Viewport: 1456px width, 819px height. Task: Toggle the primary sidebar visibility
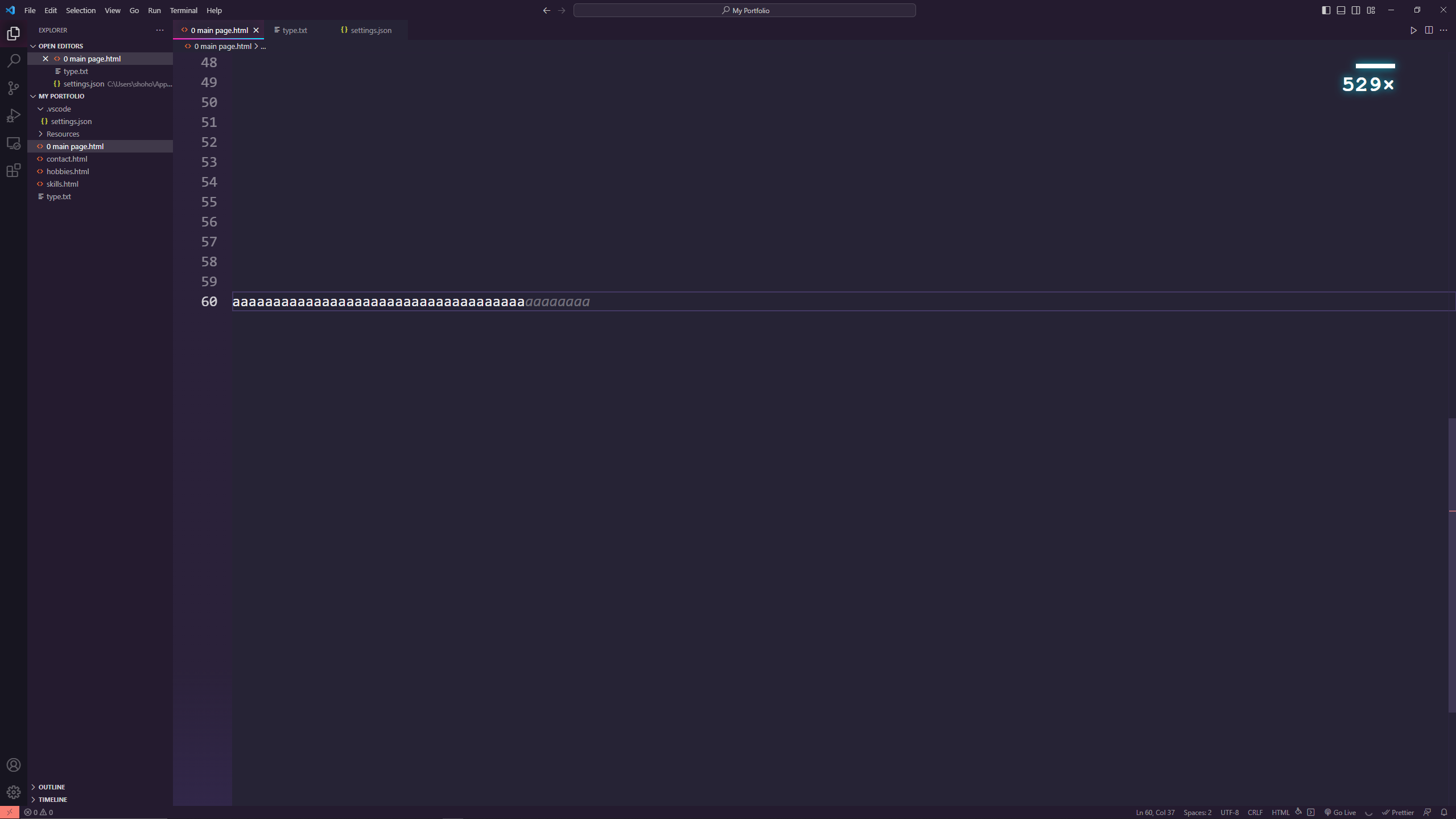pyautogui.click(x=1326, y=10)
